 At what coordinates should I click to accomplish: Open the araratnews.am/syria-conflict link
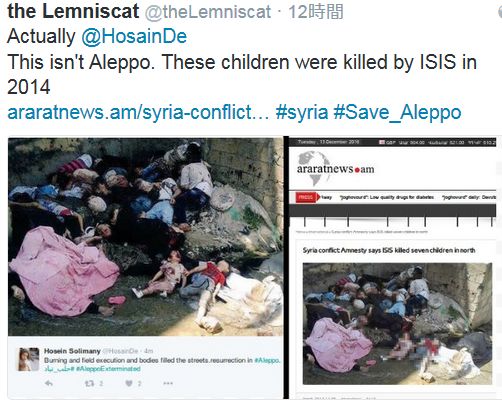[x=138, y=112]
